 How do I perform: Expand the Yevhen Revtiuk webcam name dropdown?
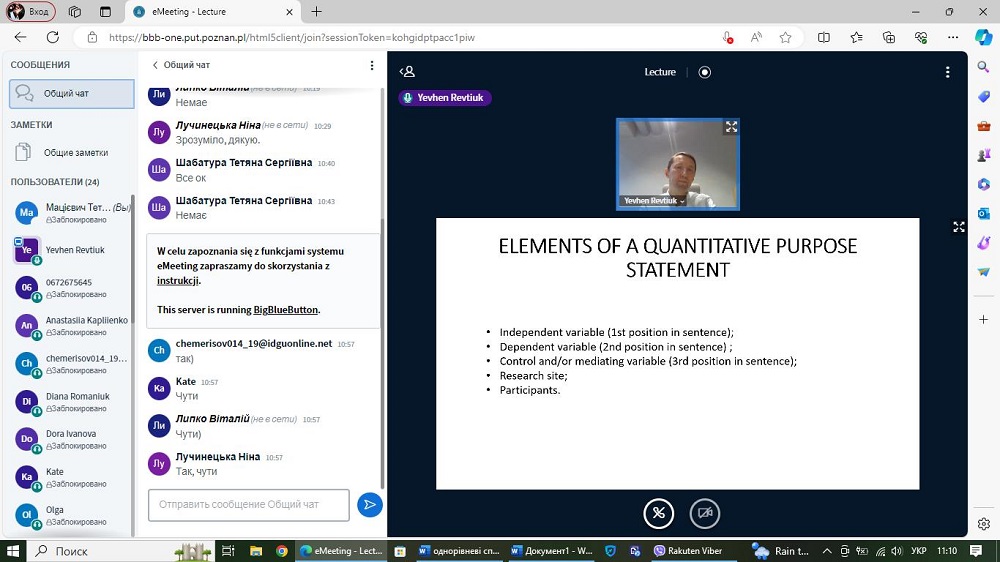coord(682,201)
